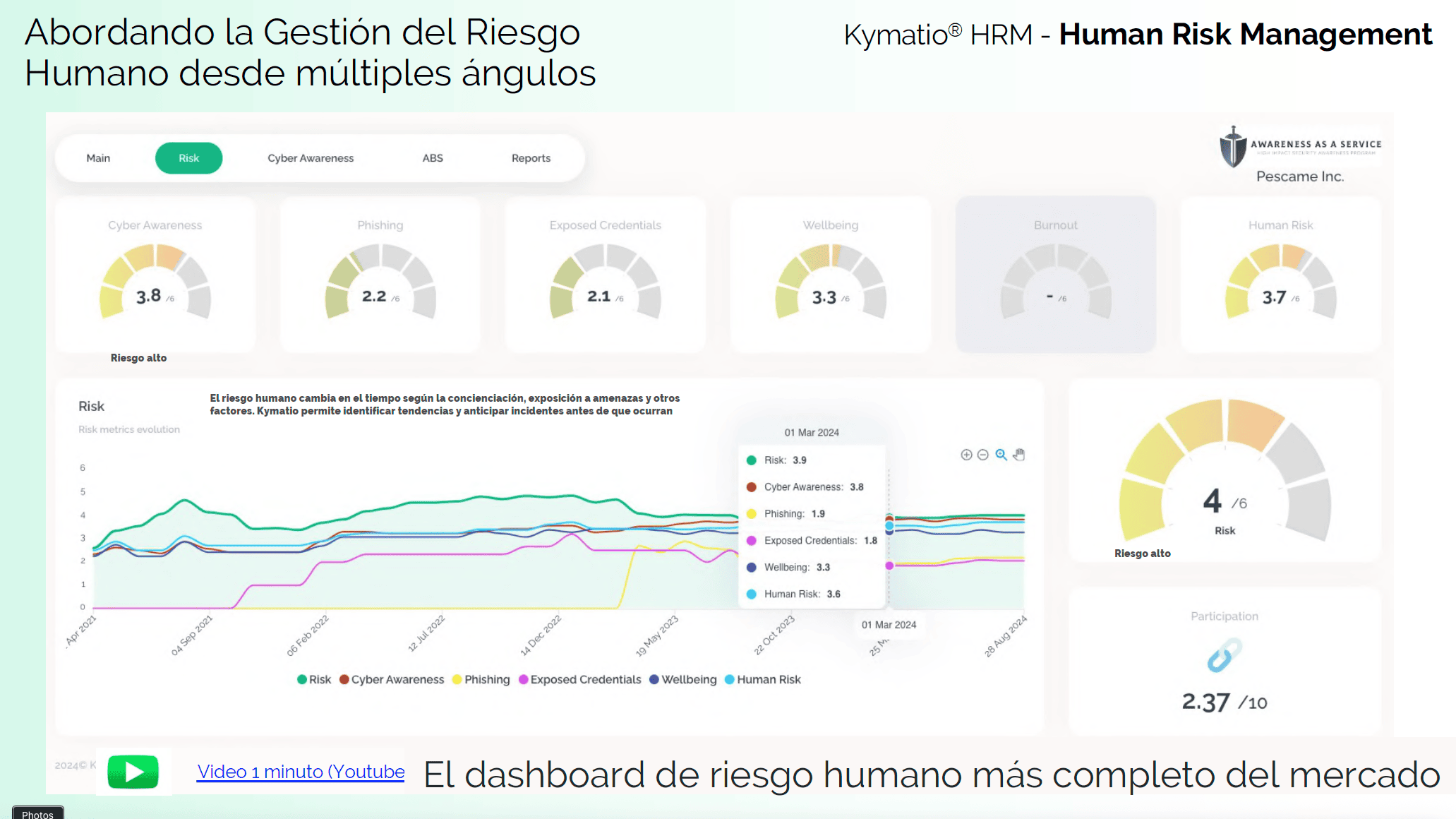
Task: Click the green YouTube play icon
Action: click(x=133, y=772)
